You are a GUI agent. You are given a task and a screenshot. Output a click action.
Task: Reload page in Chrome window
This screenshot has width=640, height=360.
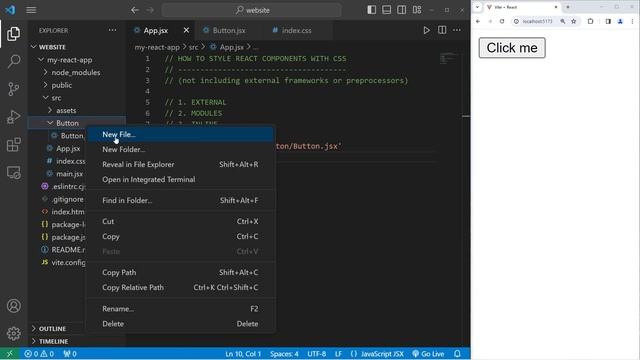[x=502, y=21]
